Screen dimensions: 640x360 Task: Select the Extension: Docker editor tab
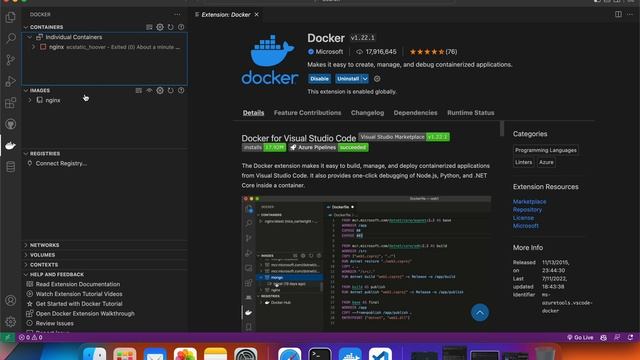coord(226,15)
